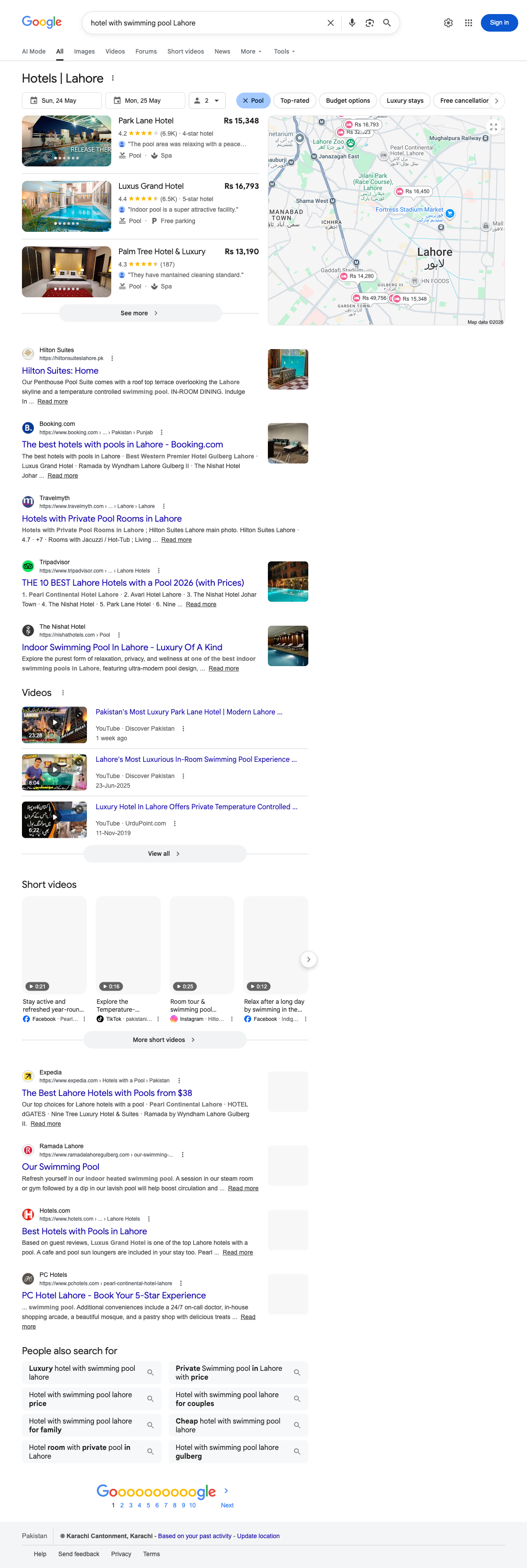This screenshot has height=1568, width=527.
Task: Go to next results page arrow
Action: pos(226,1491)
